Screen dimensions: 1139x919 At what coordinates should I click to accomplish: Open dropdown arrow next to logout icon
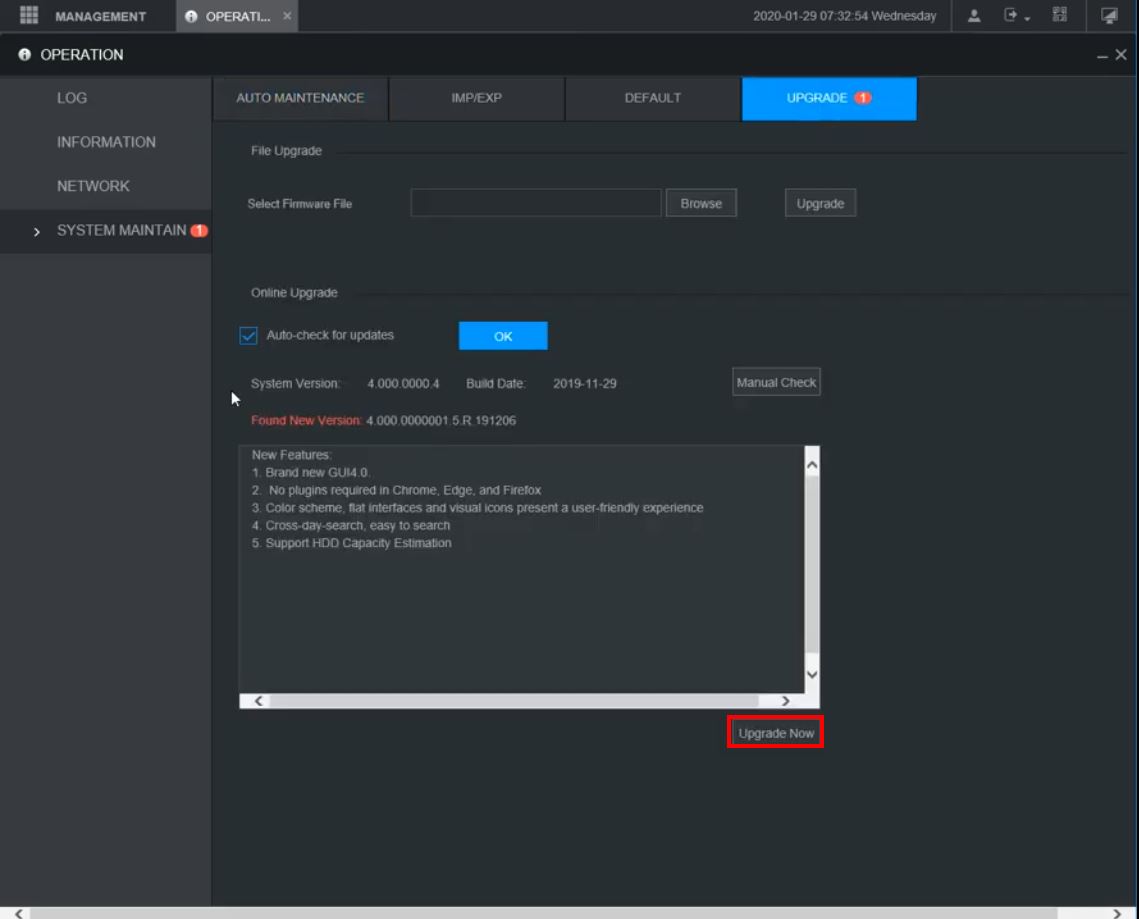(x=1027, y=19)
